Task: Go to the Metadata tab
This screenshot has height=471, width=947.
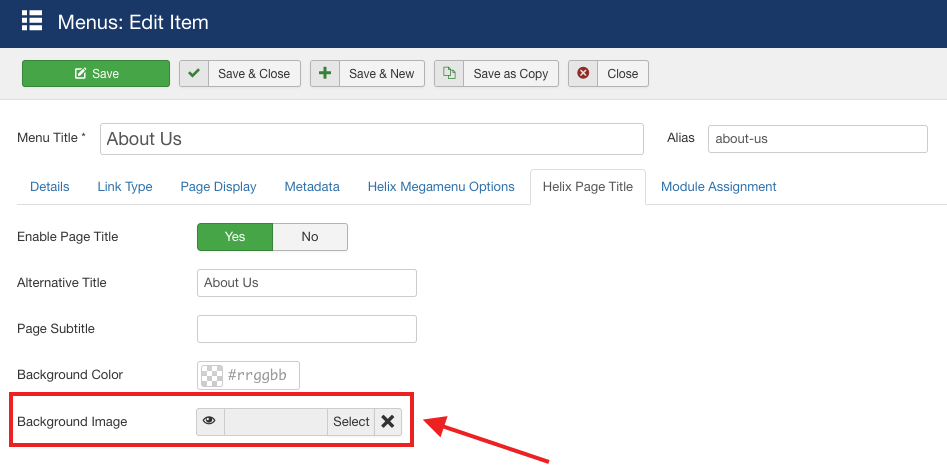Action: (x=312, y=187)
